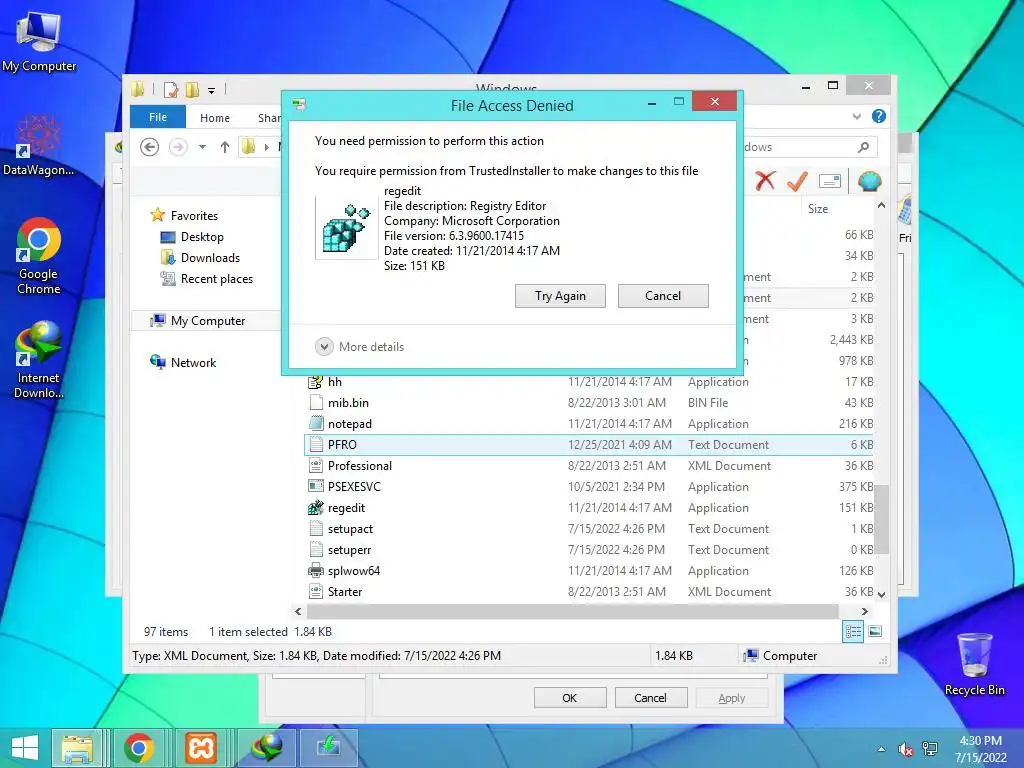1024x768 pixels.
Task: Open File Explorer from taskbar
Action: click(77, 748)
